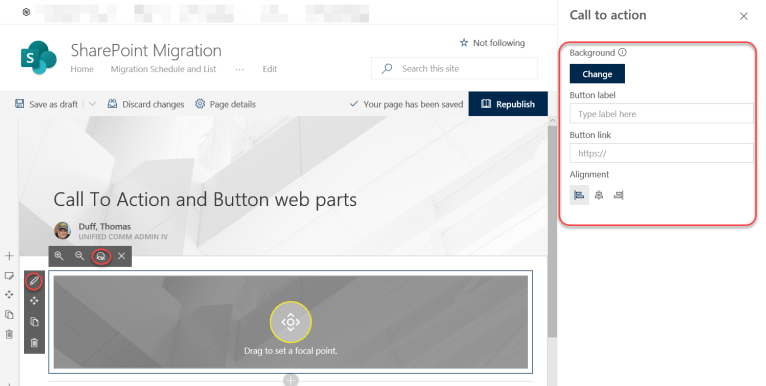Click the set focal point toolbar icon

101,256
